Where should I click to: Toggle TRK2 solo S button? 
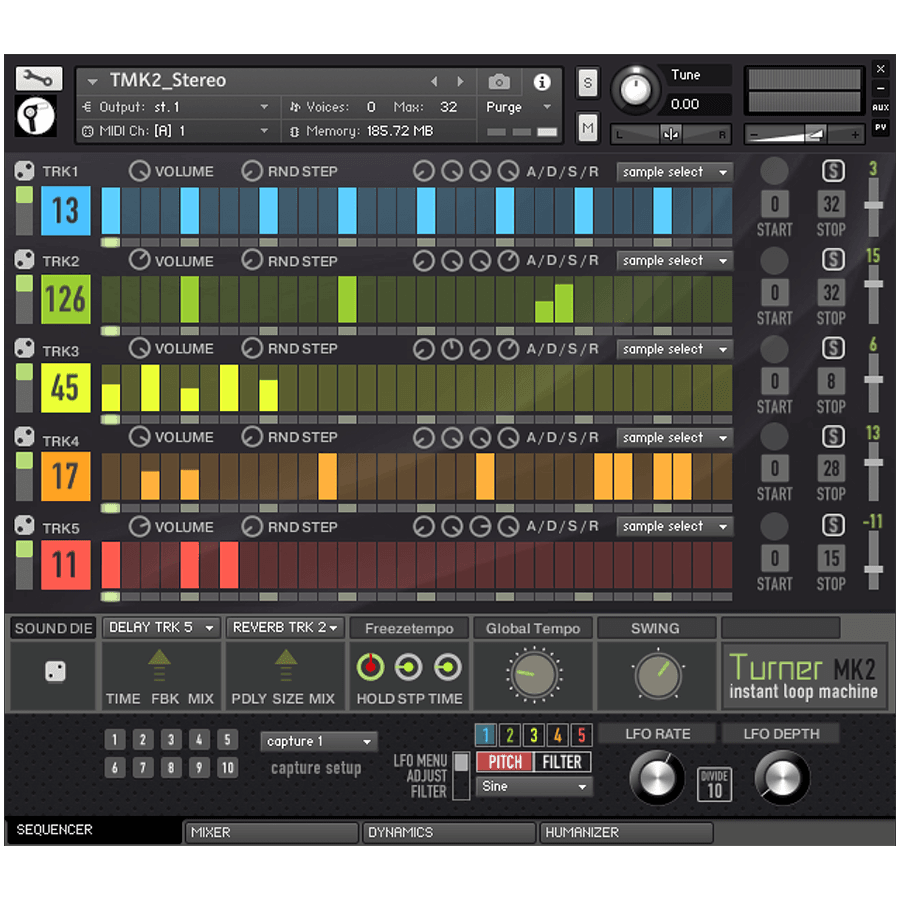point(833,259)
